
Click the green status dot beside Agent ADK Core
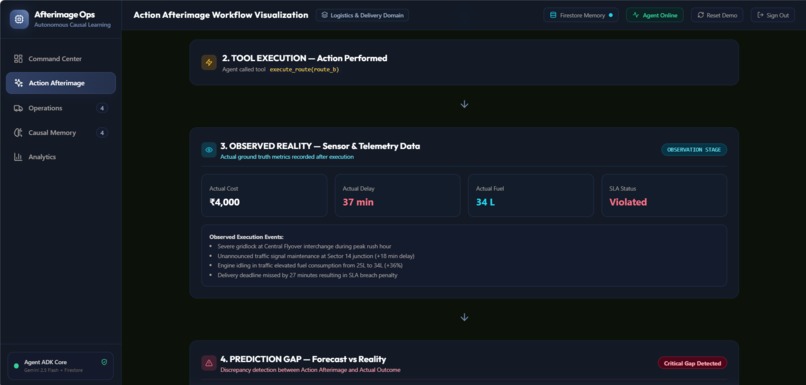(x=16, y=366)
